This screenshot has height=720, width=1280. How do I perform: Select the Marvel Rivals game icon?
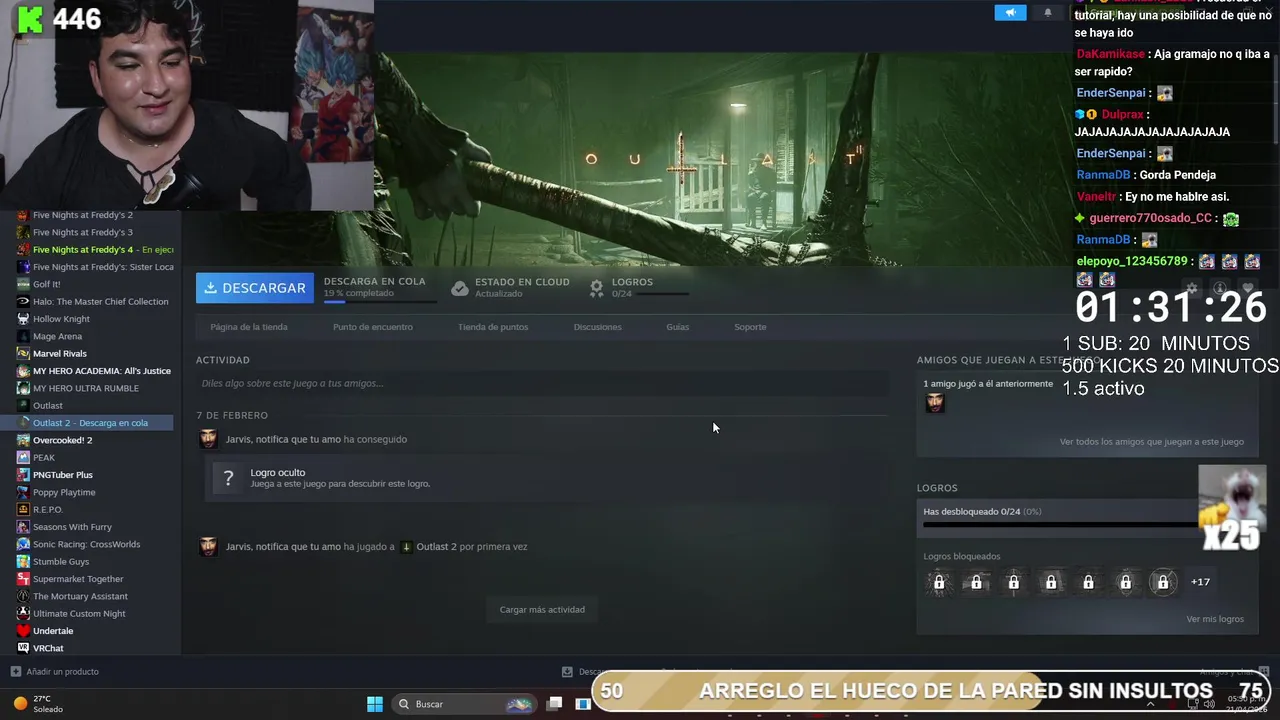click(24, 353)
